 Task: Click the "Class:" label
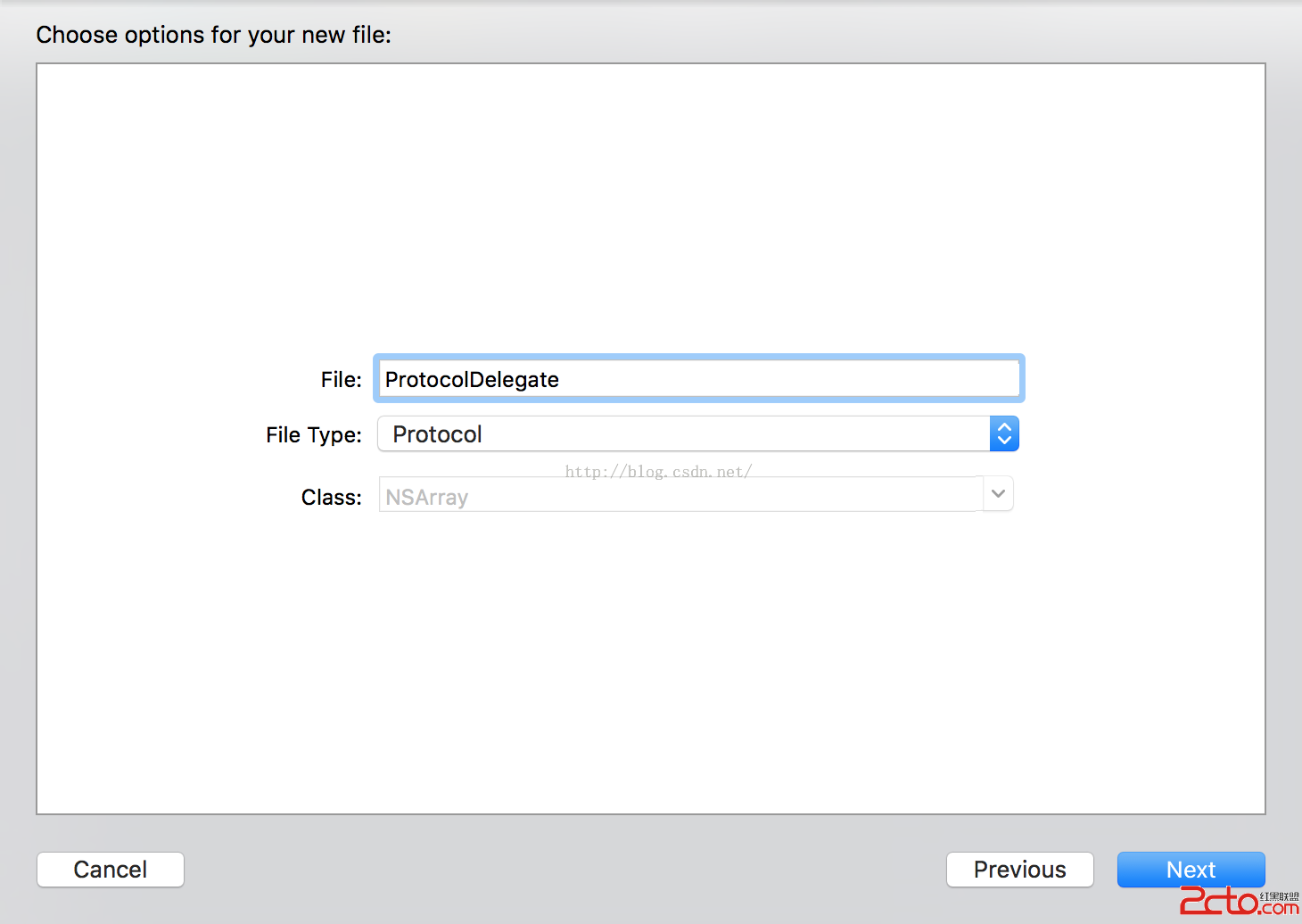(x=331, y=498)
